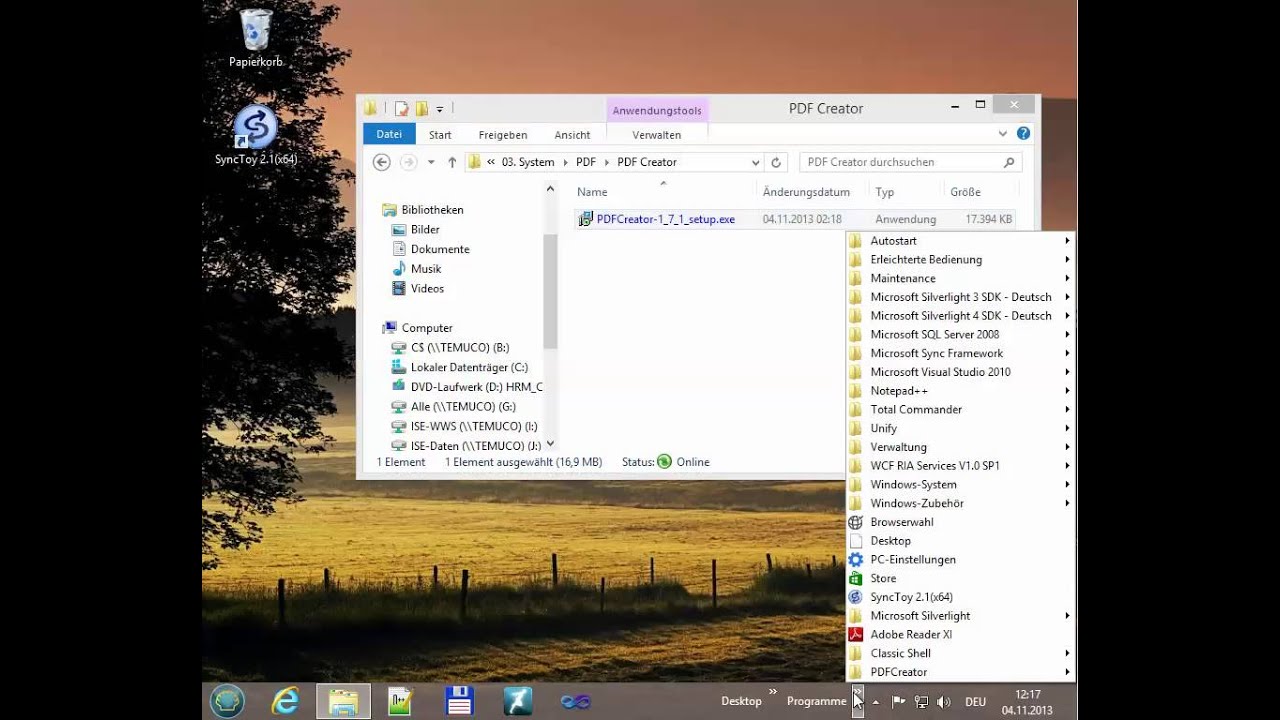Open the blue floppy-disk app on taskbar

(459, 701)
